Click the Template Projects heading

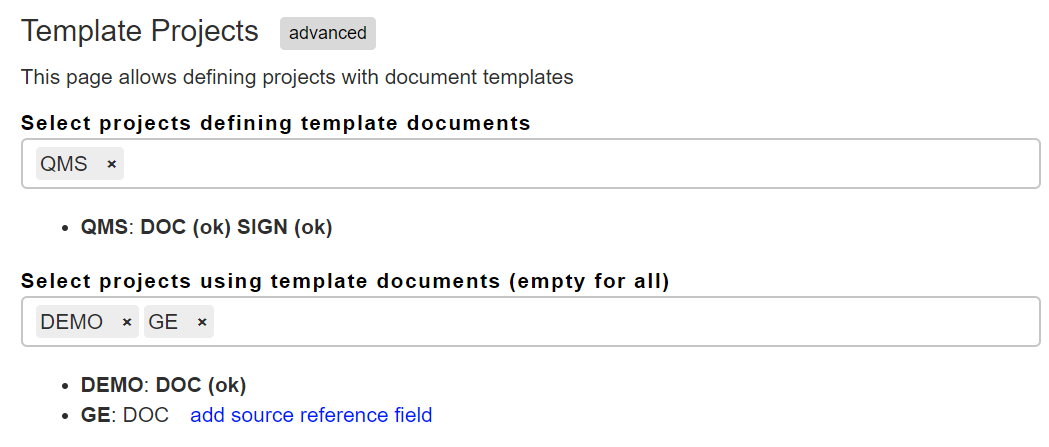[x=140, y=31]
